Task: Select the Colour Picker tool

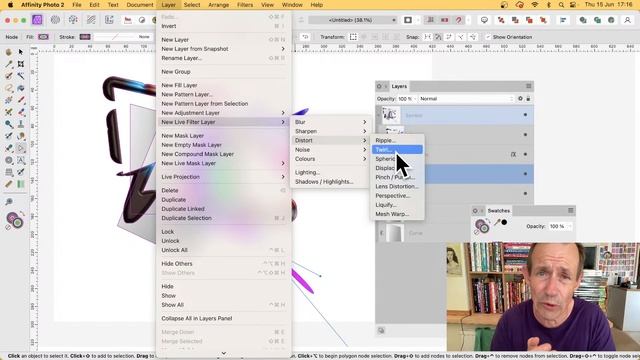Action: tap(9, 64)
